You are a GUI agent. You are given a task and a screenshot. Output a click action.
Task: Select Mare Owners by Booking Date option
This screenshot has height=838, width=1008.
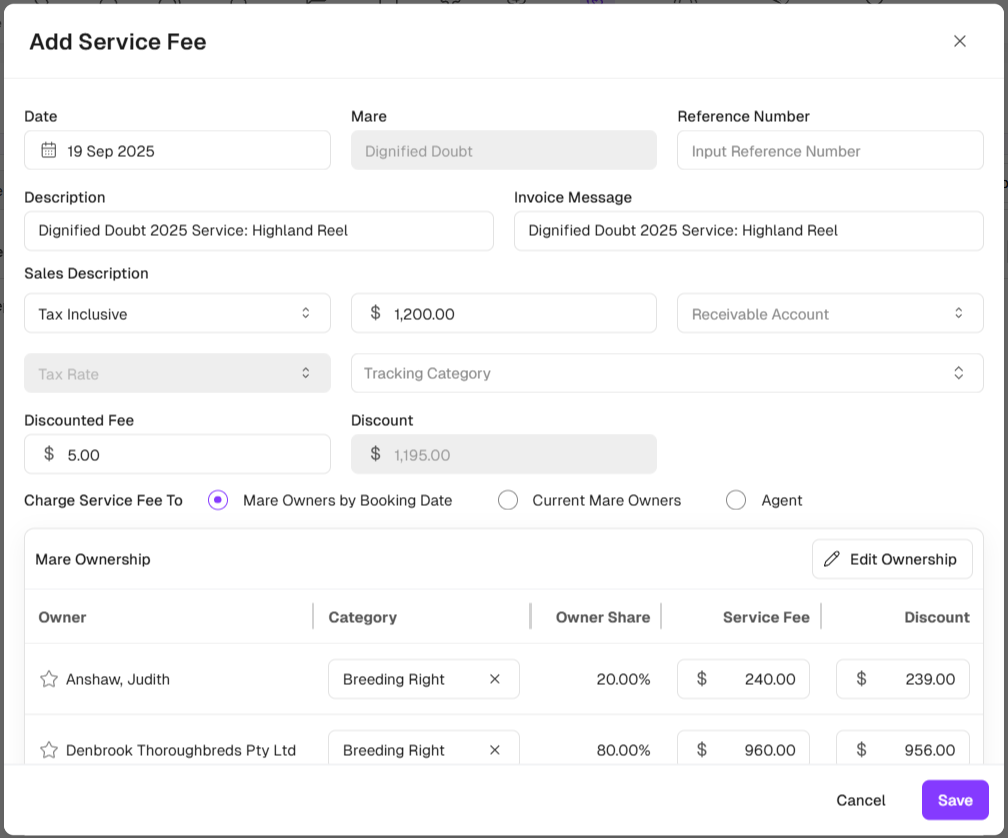click(218, 500)
